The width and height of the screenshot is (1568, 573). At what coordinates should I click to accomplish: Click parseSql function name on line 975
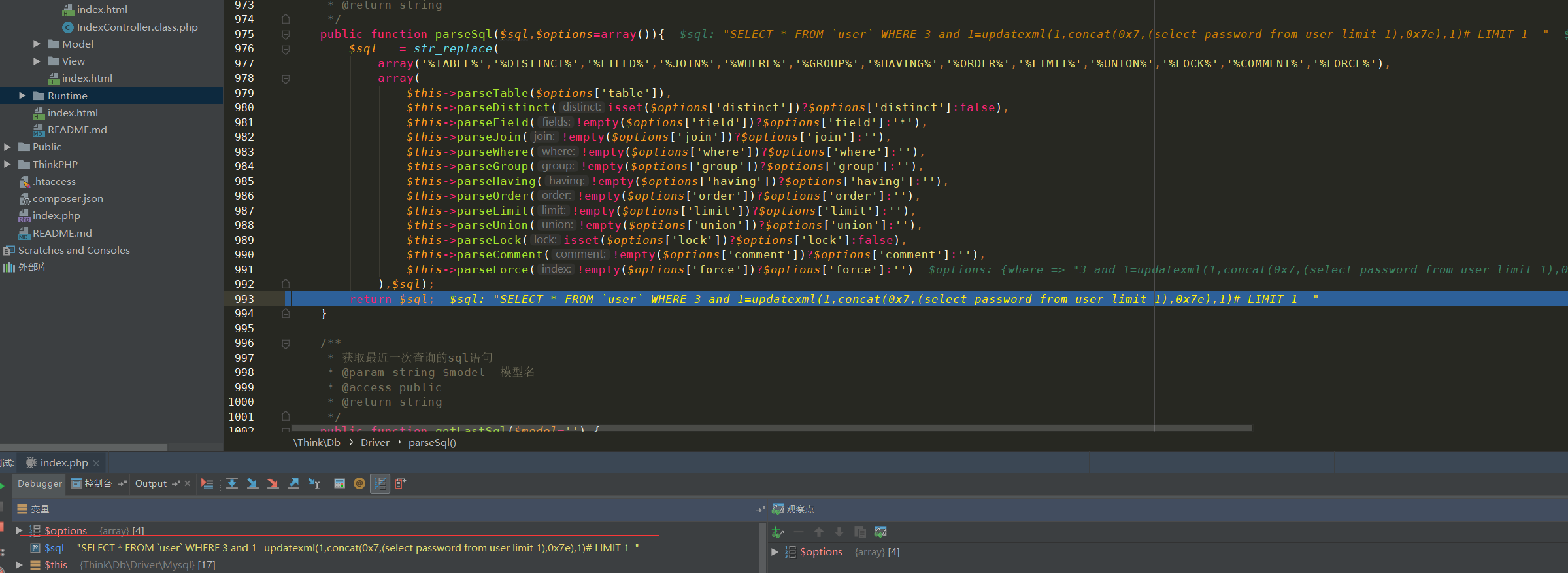[x=463, y=34]
